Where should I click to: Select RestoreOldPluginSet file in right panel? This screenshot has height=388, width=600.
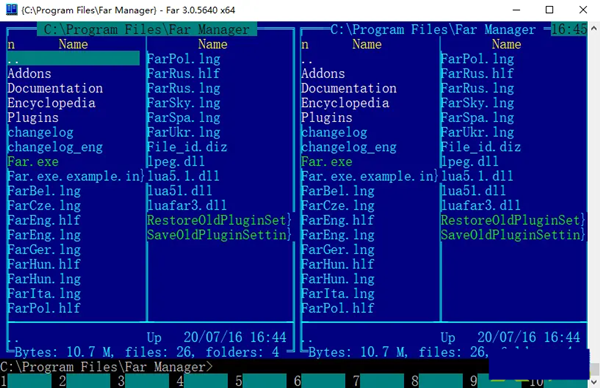click(x=513, y=220)
